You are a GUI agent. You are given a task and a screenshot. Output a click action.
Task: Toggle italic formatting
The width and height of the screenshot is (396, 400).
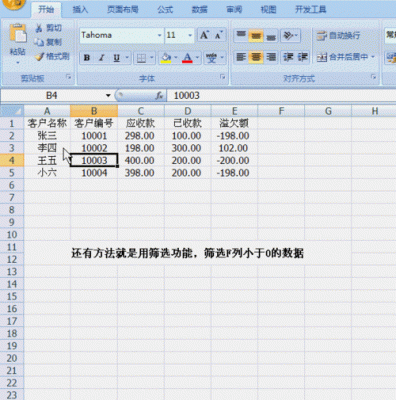click(102, 58)
